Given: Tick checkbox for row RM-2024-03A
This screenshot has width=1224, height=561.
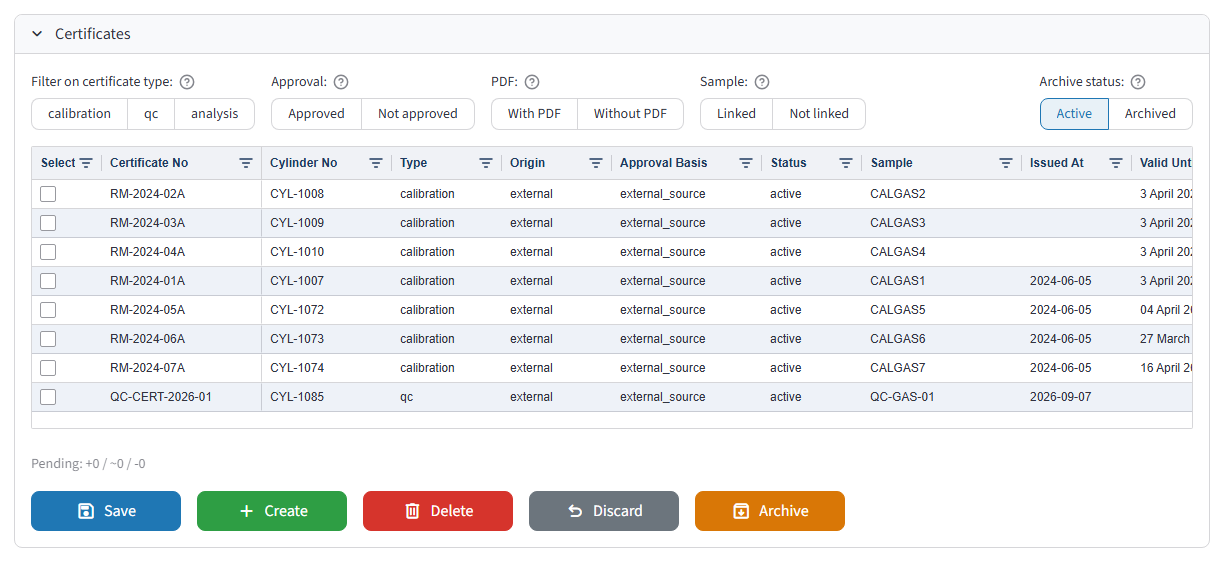Looking at the screenshot, I should click(x=48, y=223).
